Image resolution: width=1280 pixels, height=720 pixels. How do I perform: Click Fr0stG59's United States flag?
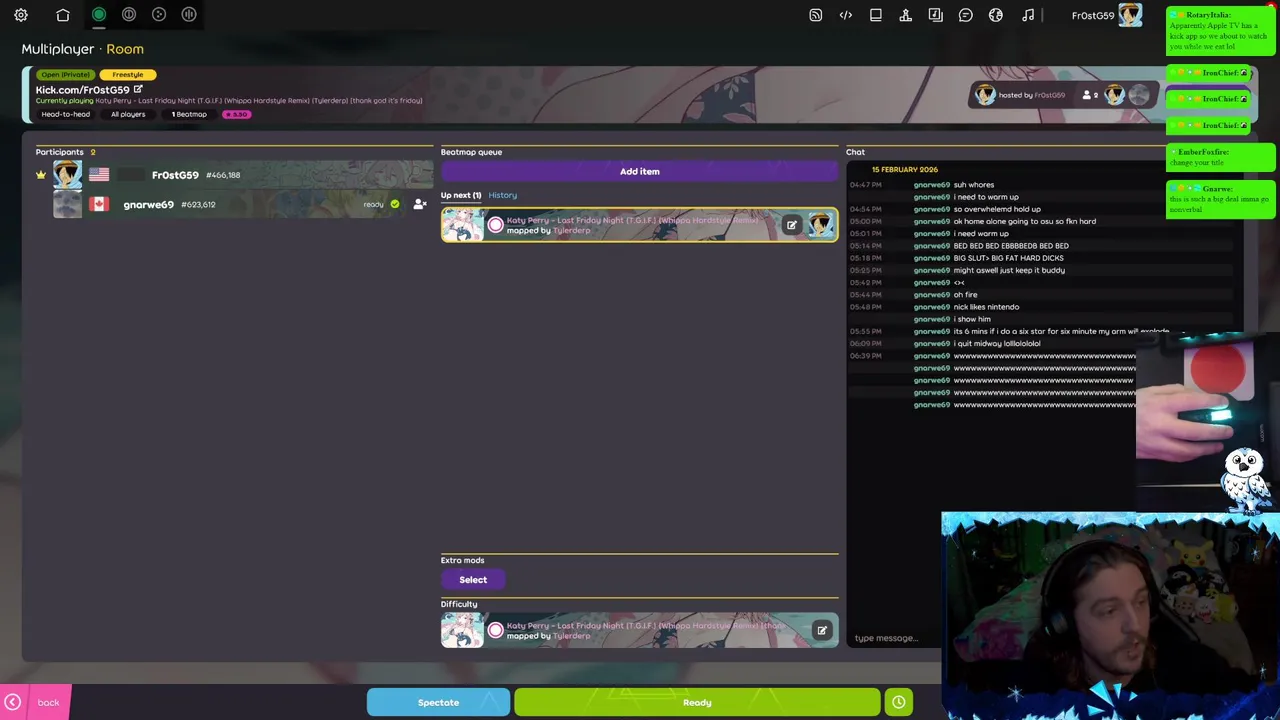99,175
